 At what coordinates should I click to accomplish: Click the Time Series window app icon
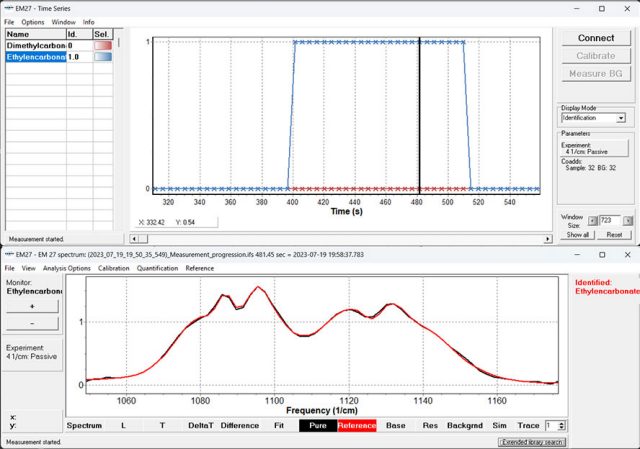point(9,8)
